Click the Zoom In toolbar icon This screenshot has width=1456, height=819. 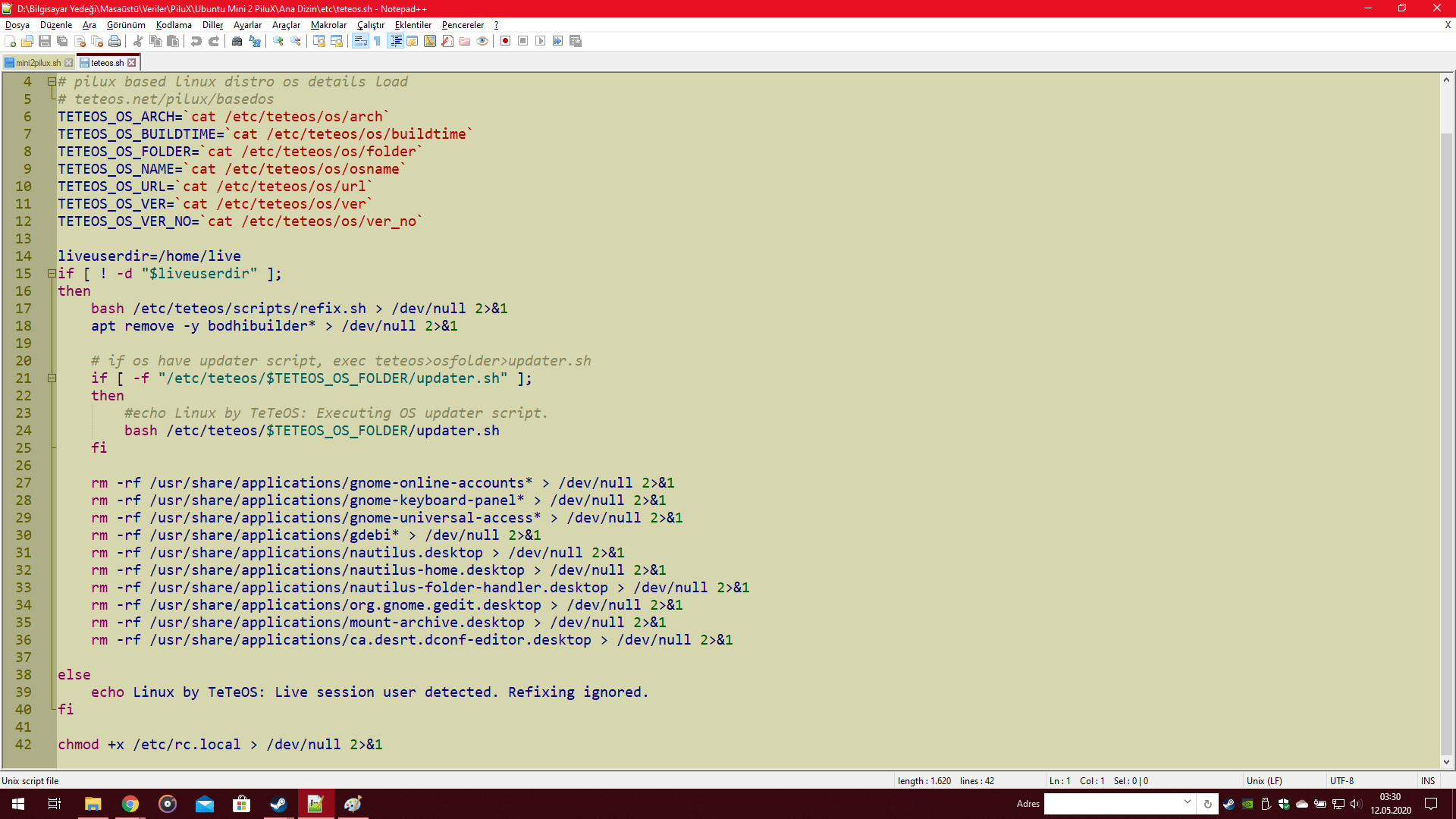point(278,41)
